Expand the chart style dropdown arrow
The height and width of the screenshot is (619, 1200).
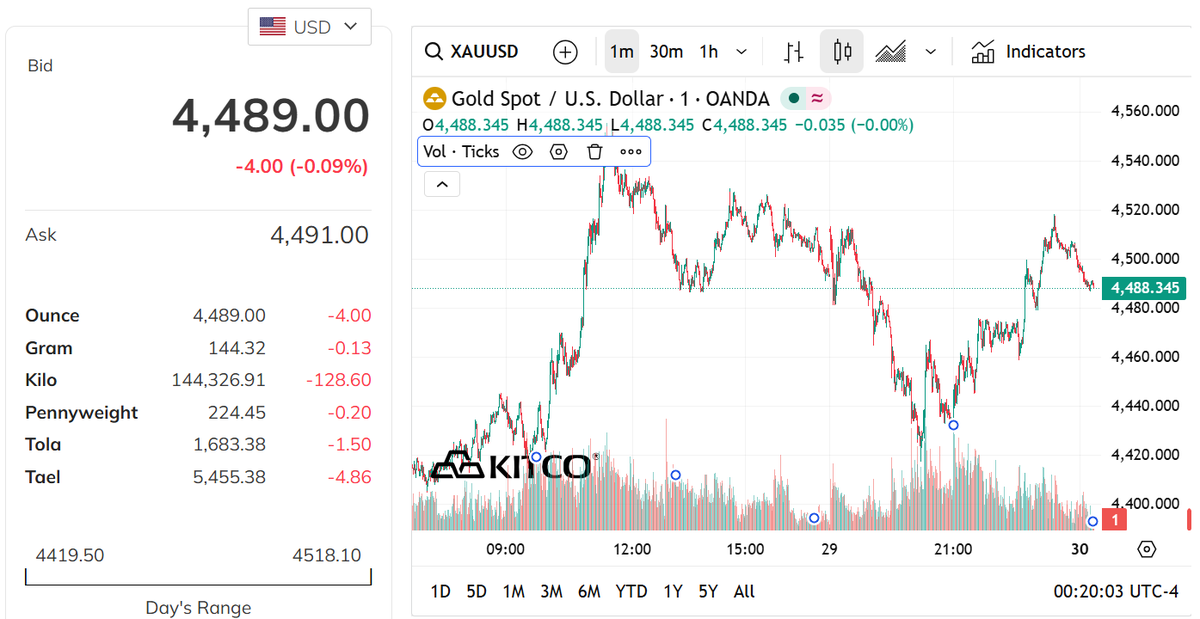[931, 52]
